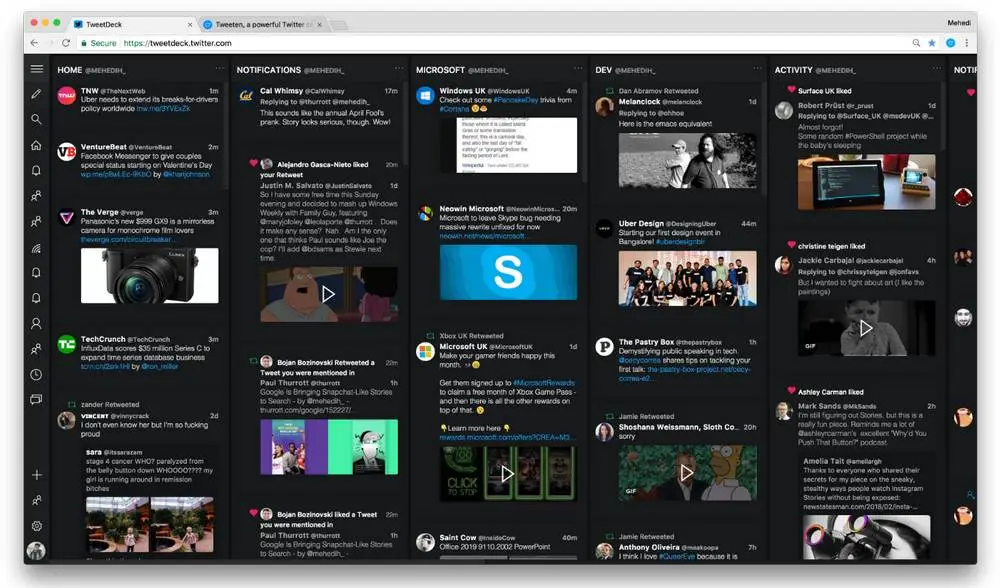Open Skype logo image in Neowin tweet
Screen dimensions: 1000x588
pyautogui.click(x=508, y=272)
